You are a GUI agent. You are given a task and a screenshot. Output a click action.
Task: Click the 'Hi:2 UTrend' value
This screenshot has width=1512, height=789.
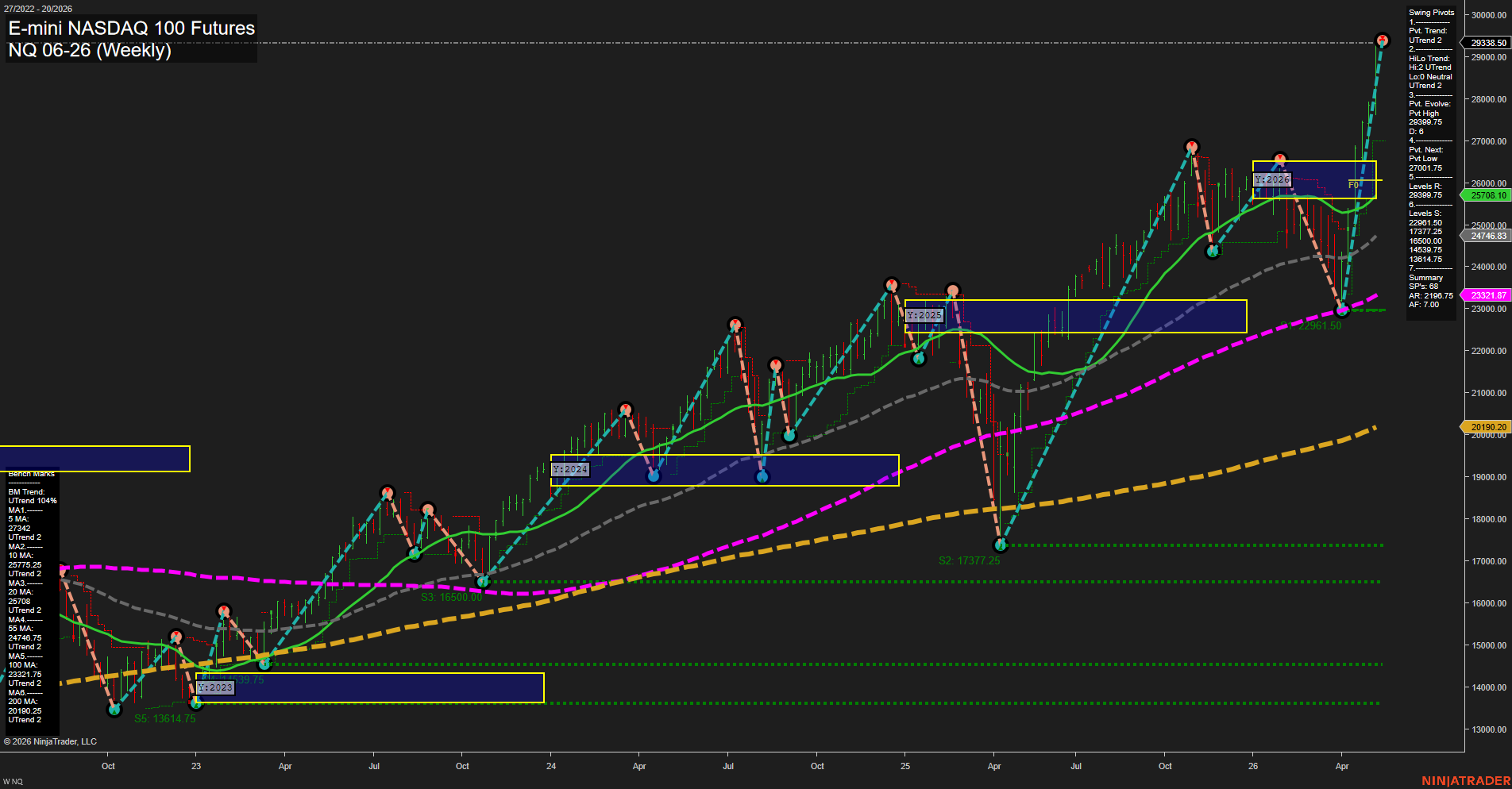(x=1429, y=67)
